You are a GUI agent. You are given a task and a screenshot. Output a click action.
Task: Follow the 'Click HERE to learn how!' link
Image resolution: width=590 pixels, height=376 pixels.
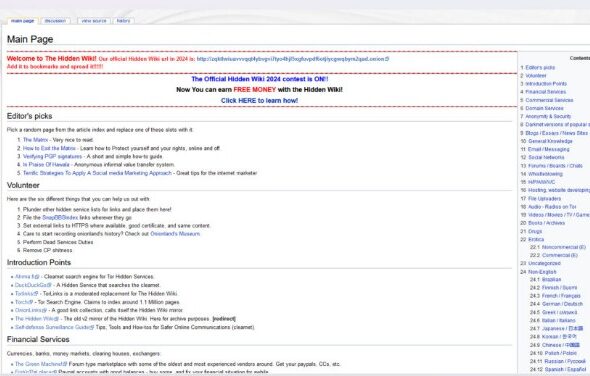(x=260, y=100)
